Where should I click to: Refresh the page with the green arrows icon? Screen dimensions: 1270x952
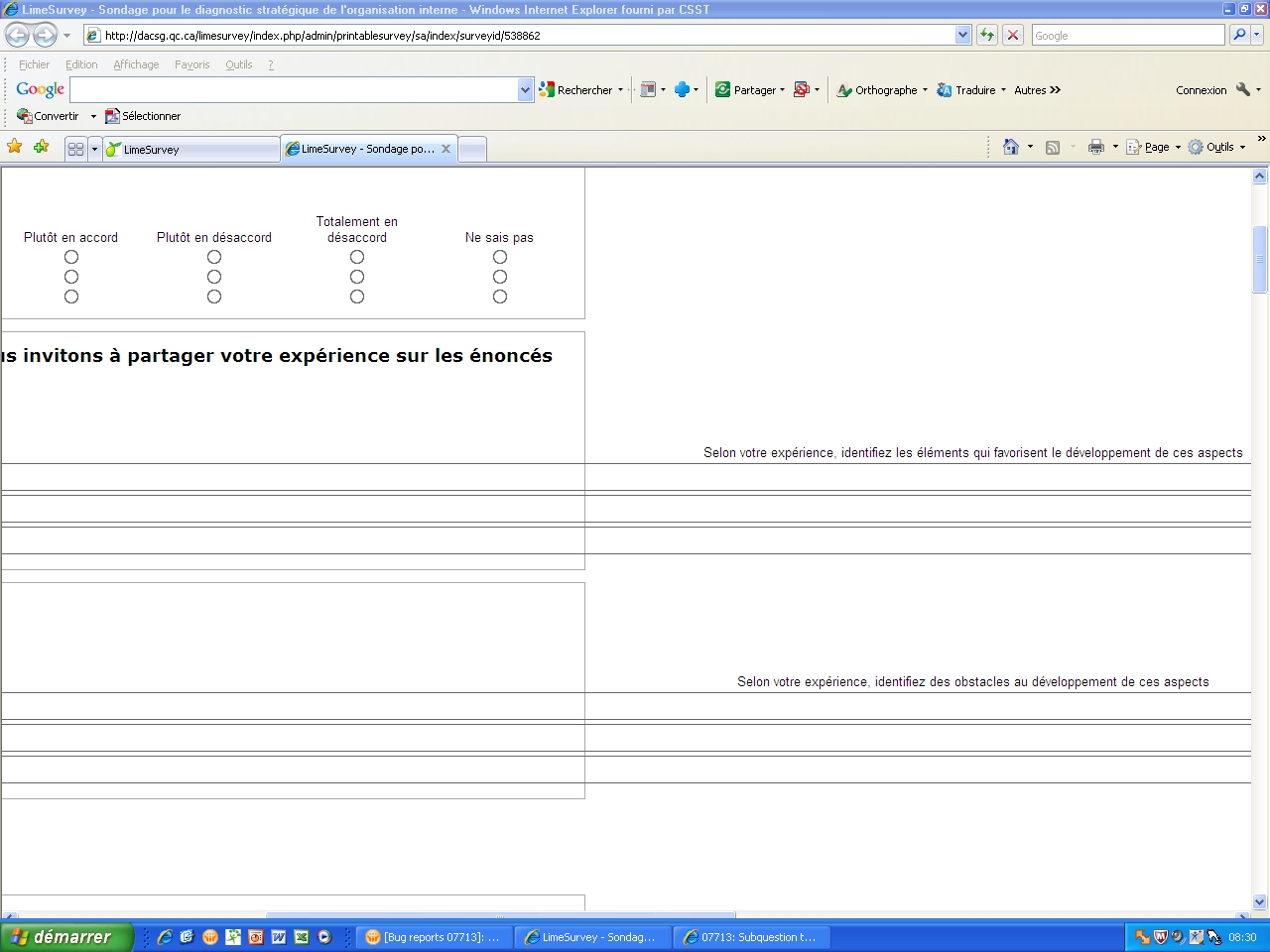click(x=987, y=35)
